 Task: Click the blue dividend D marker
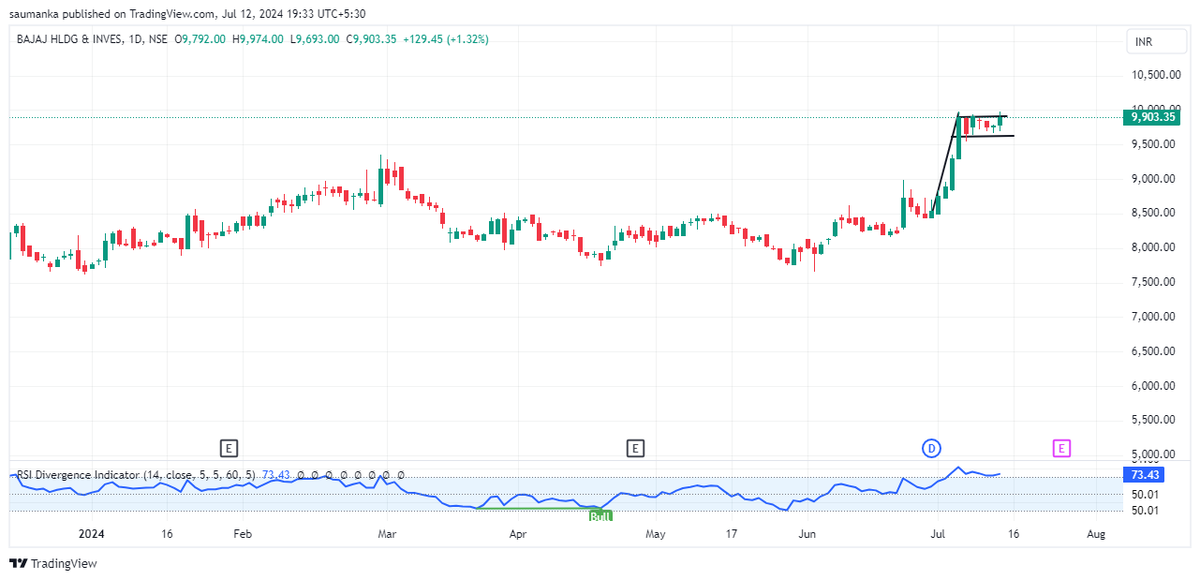point(931,448)
